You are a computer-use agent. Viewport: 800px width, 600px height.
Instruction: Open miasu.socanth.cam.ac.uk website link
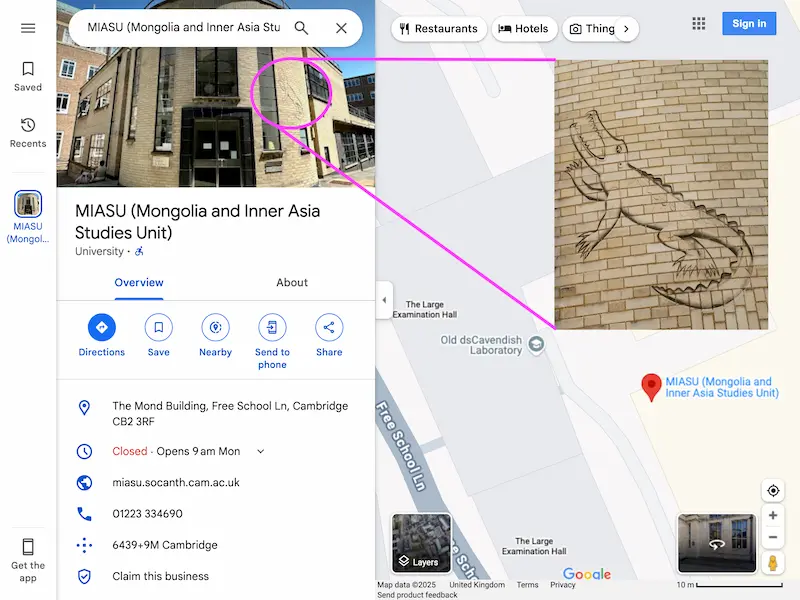click(176, 483)
